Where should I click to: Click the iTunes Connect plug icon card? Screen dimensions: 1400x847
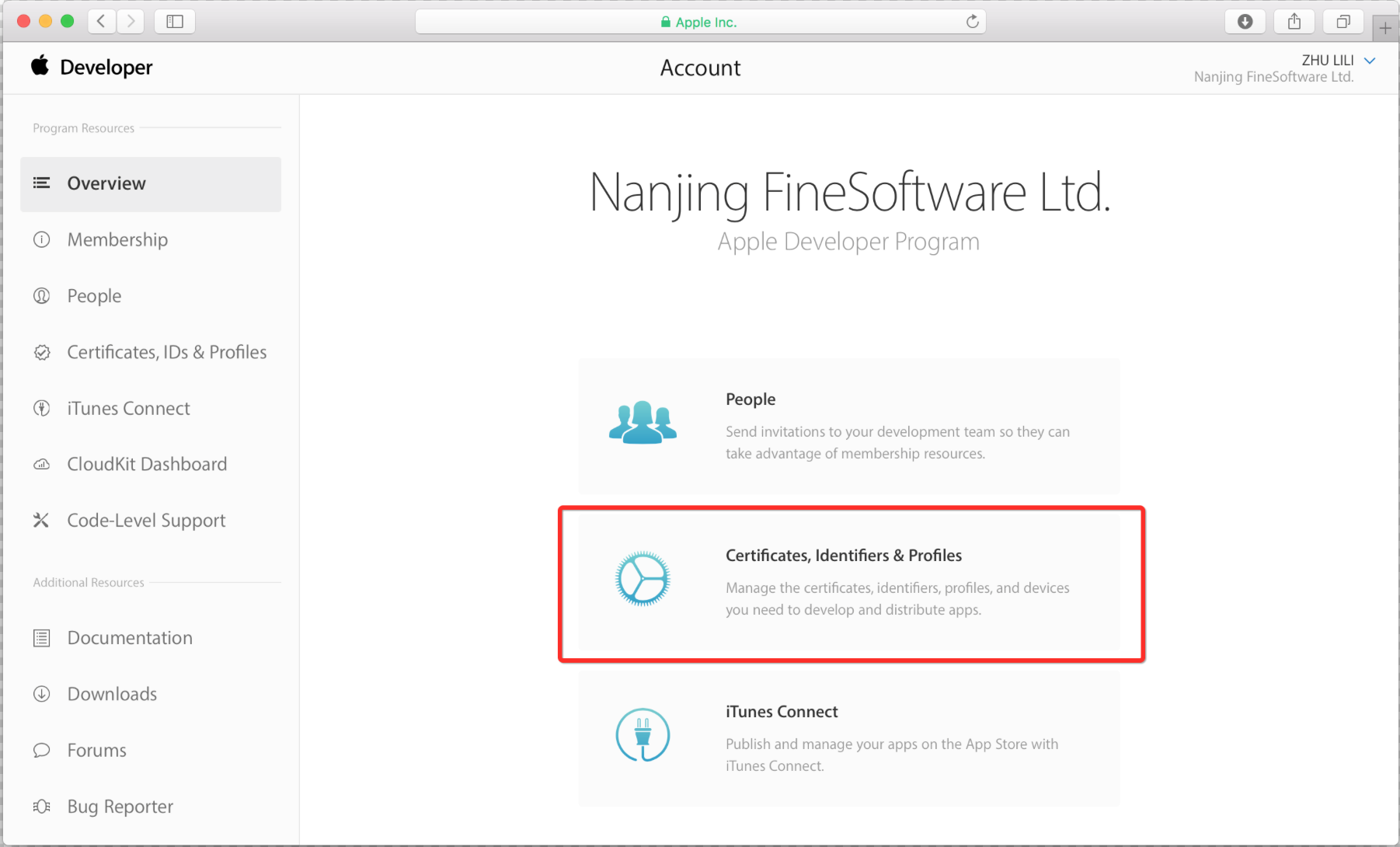click(x=643, y=735)
